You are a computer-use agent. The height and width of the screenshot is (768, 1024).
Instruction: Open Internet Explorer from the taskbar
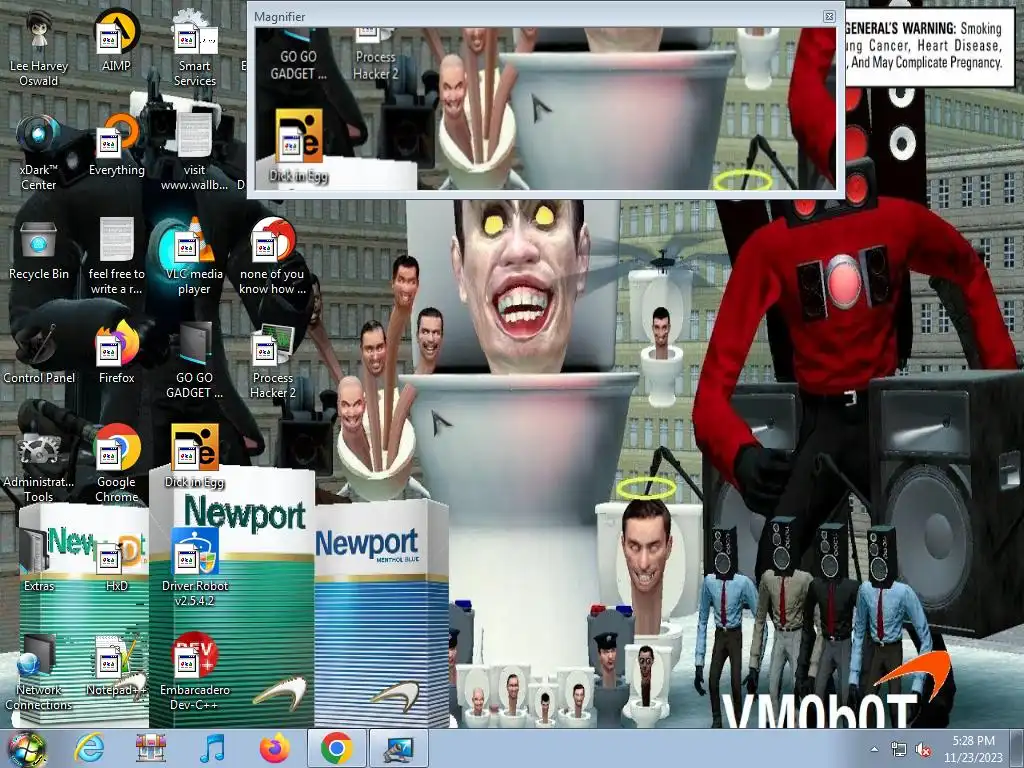pos(89,748)
